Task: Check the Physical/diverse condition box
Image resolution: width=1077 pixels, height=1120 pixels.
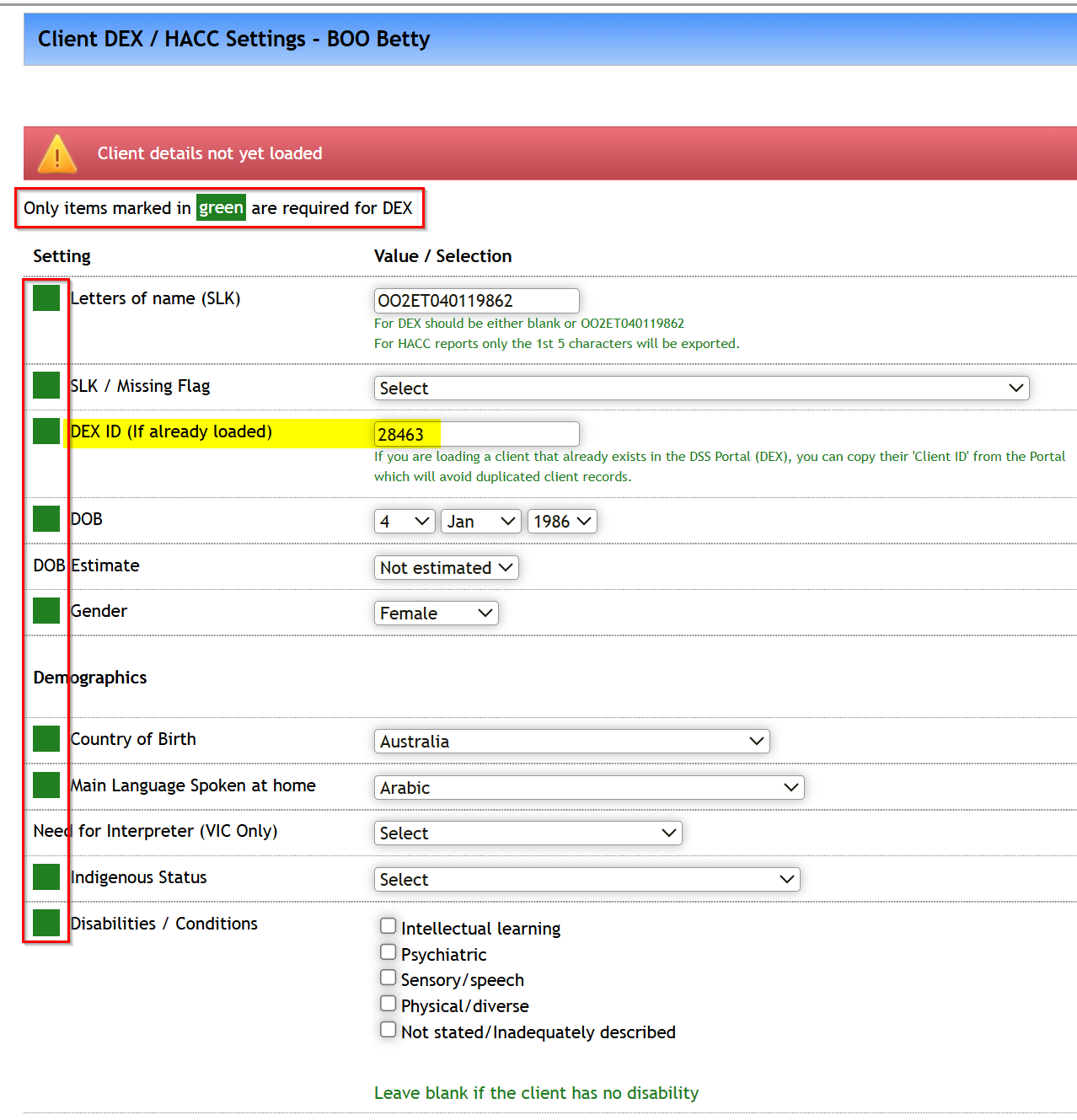Action: coord(388,1003)
